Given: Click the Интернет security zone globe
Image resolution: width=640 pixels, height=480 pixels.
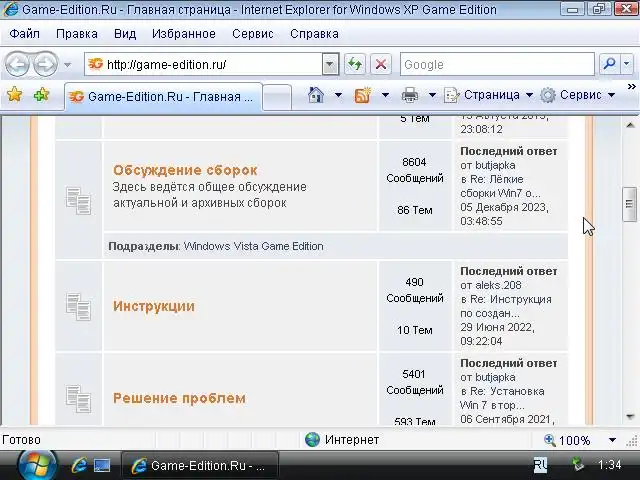Looking at the screenshot, I should click(313, 440).
